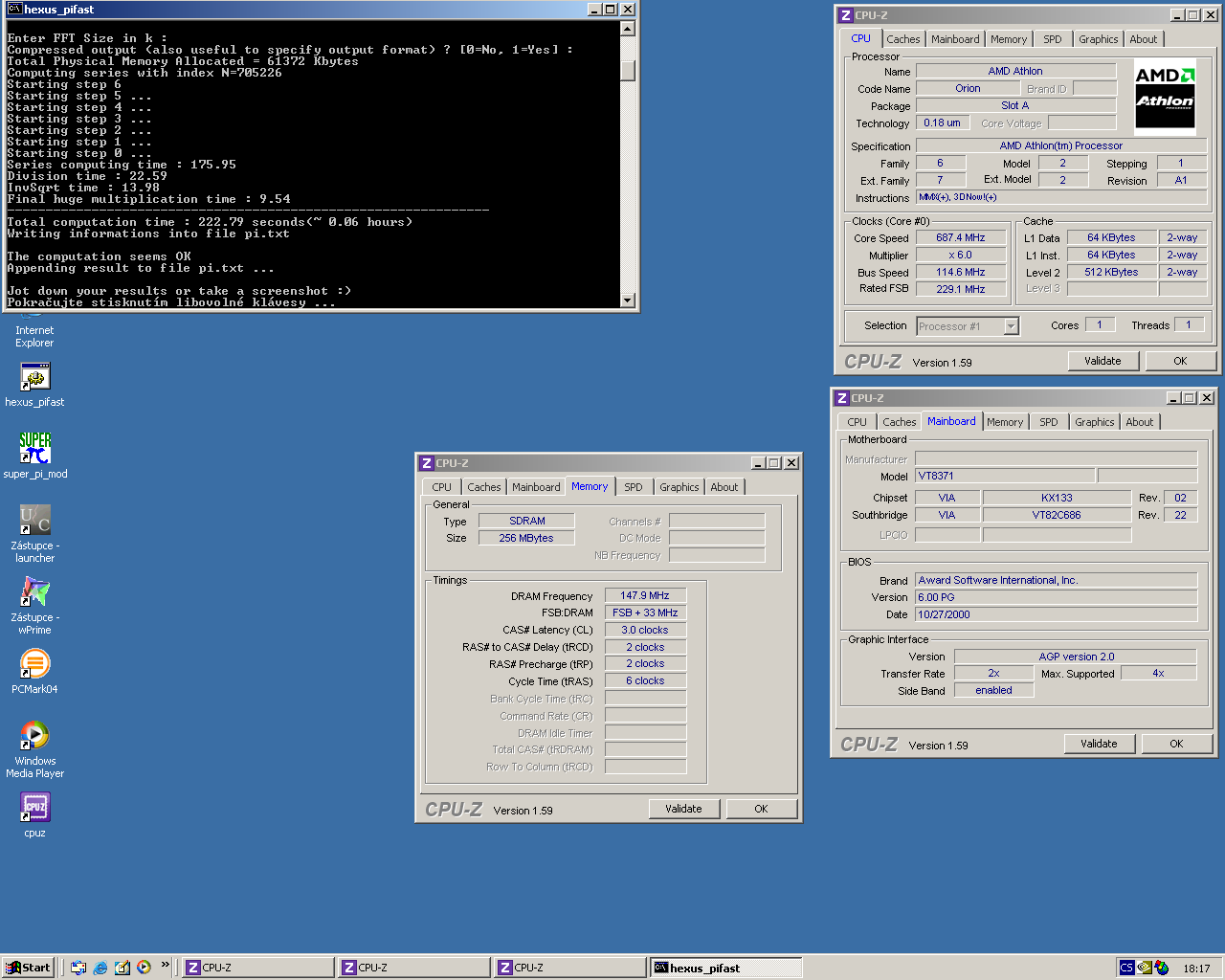Open Graphics tab in the SDRAM memory window
Image resolution: width=1225 pixels, height=980 pixels.
click(679, 487)
